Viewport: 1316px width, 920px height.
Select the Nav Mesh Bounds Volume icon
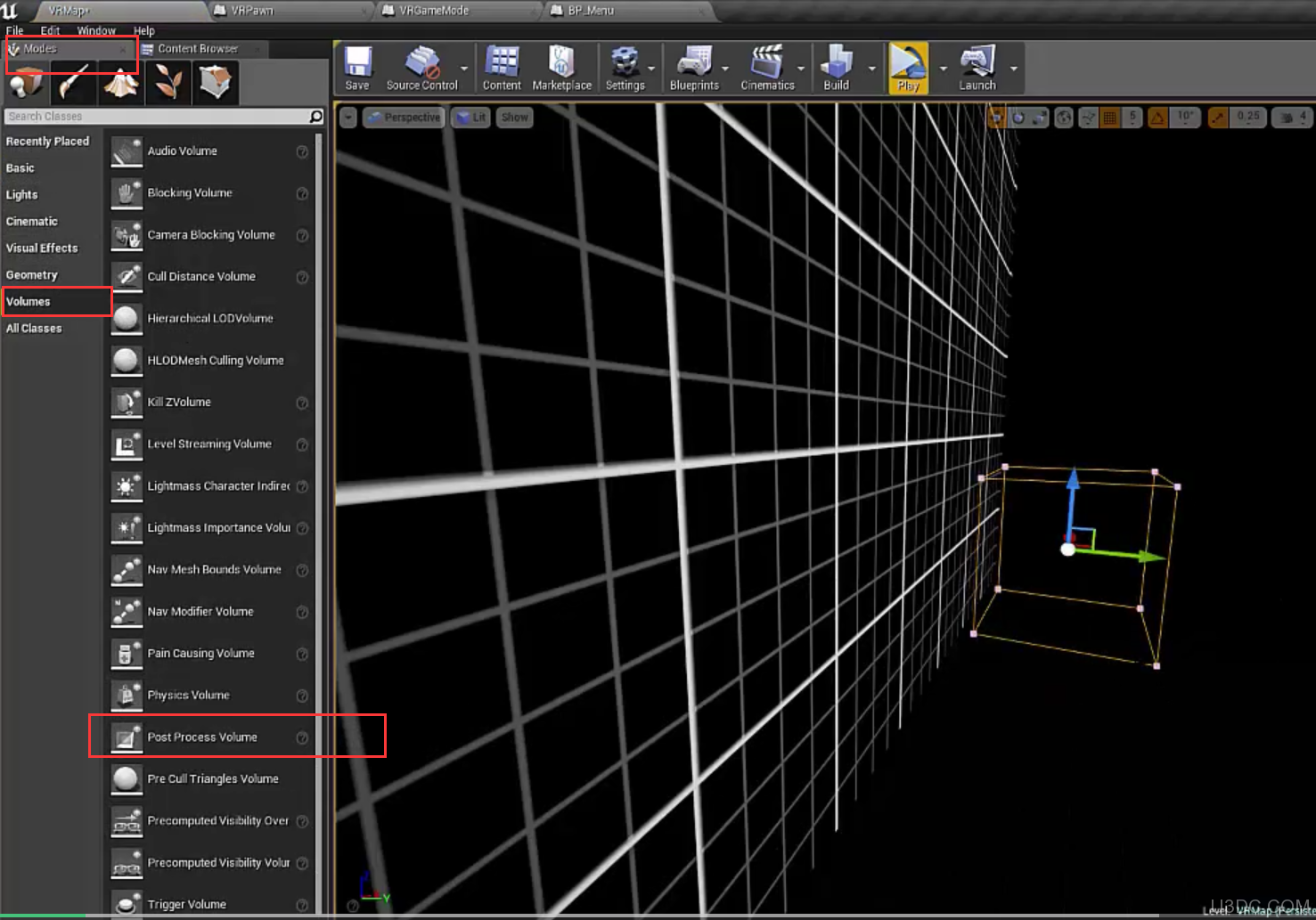click(127, 570)
